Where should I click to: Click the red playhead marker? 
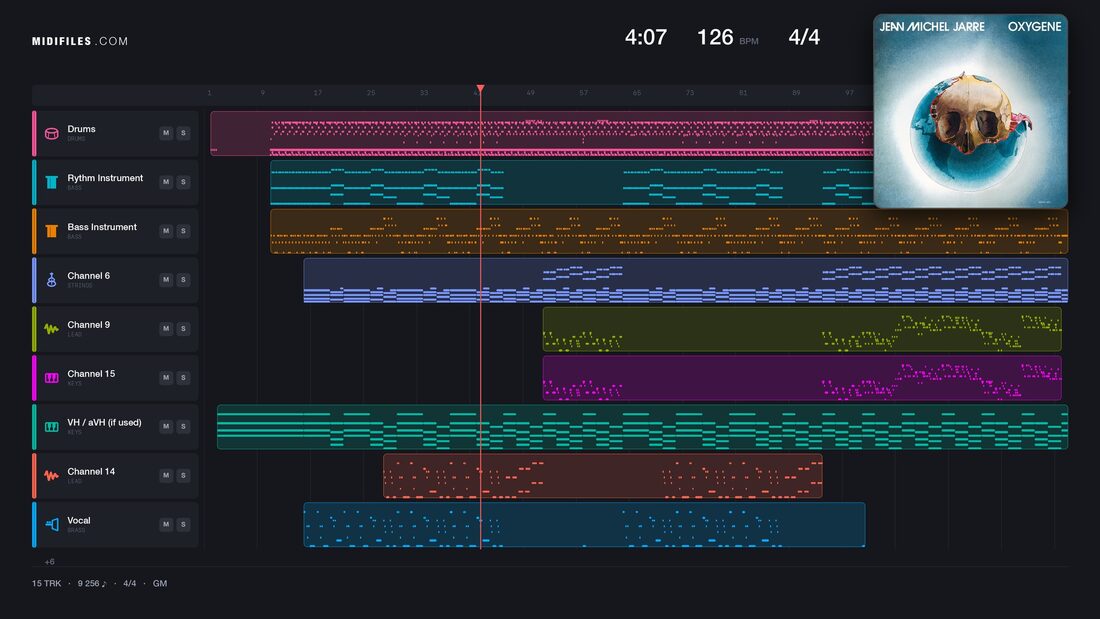click(480, 89)
